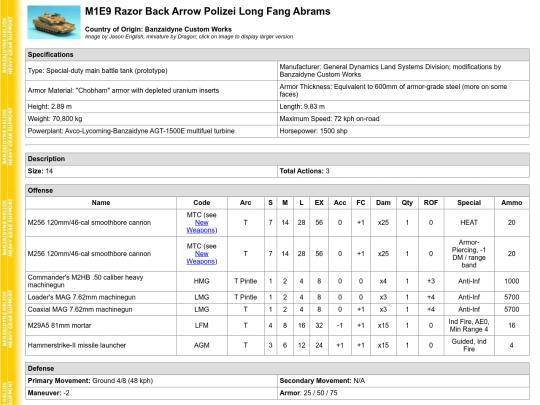Click M29A5 81mm mortar row name
The width and height of the screenshot is (540, 405).
[x=101, y=325]
